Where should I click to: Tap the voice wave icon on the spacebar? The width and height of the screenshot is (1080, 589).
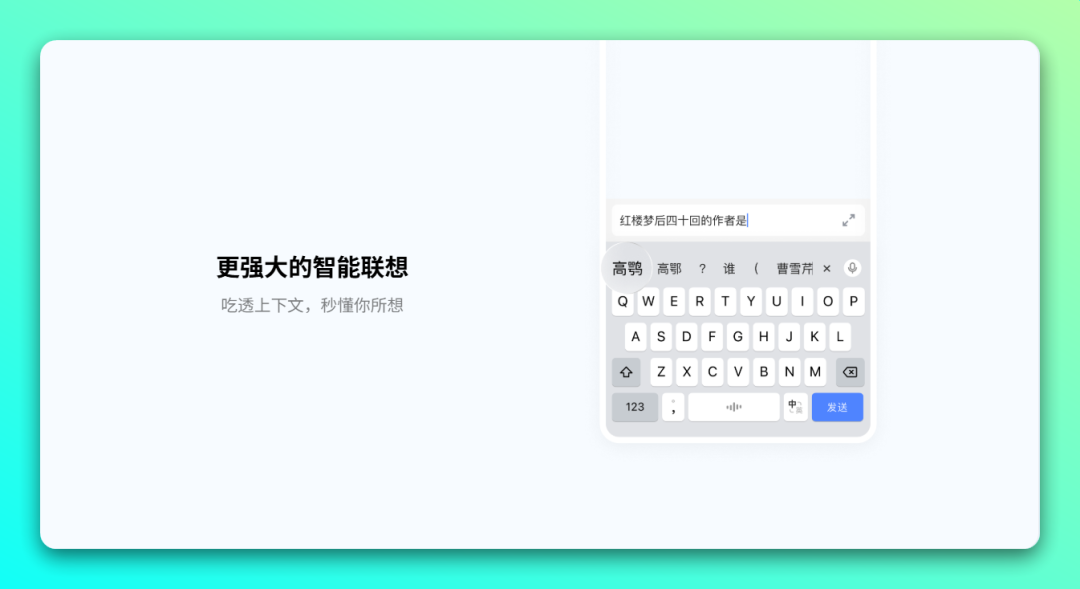click(x=734, y=406)
